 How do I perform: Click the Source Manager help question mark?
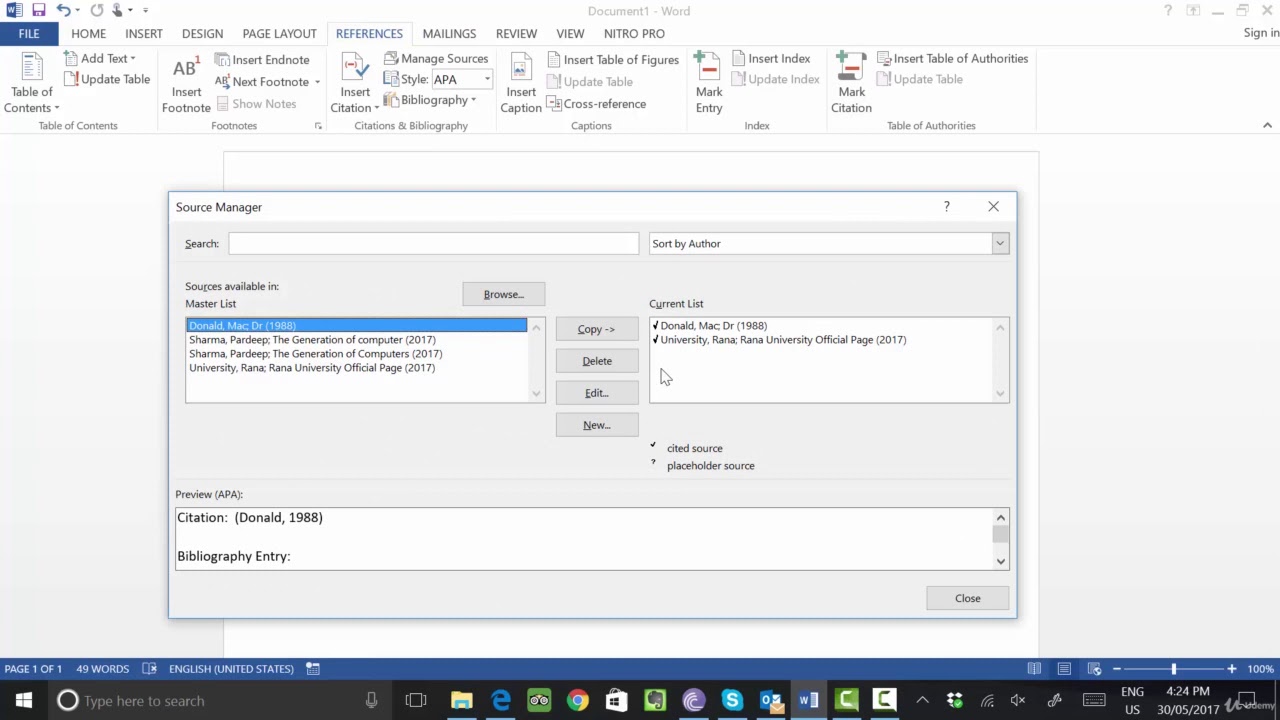click(x=946, y=207)
